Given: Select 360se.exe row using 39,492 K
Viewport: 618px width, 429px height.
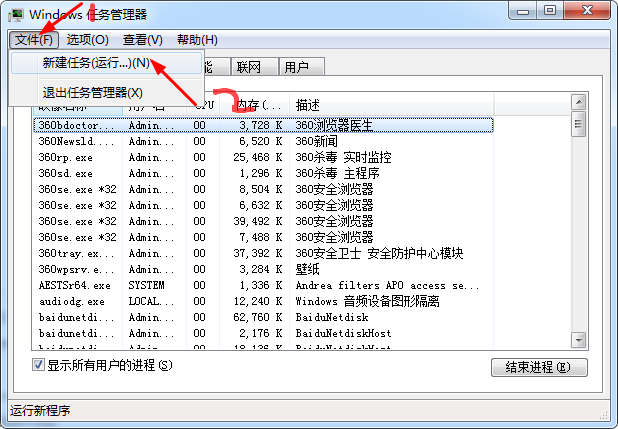Looking at the screenshot, I should (263, 221).
